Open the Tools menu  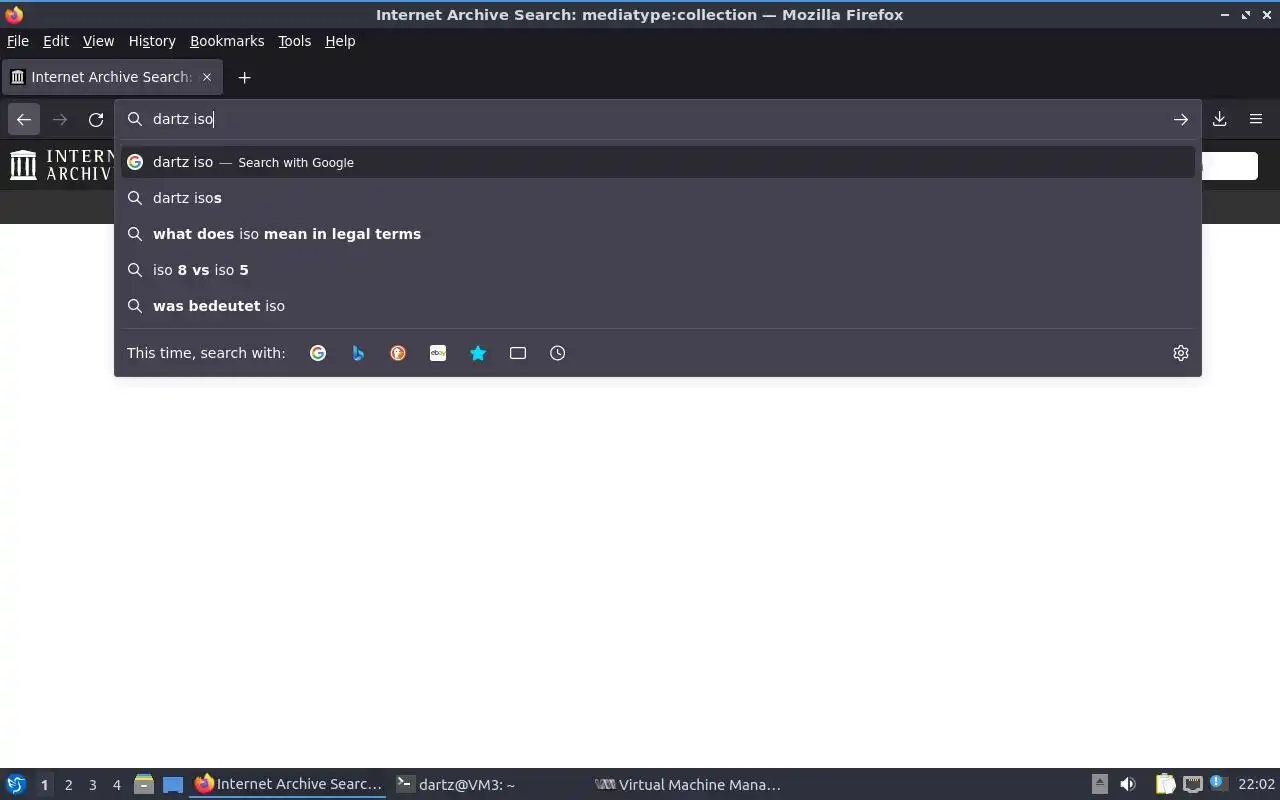(x=294, y=41)
